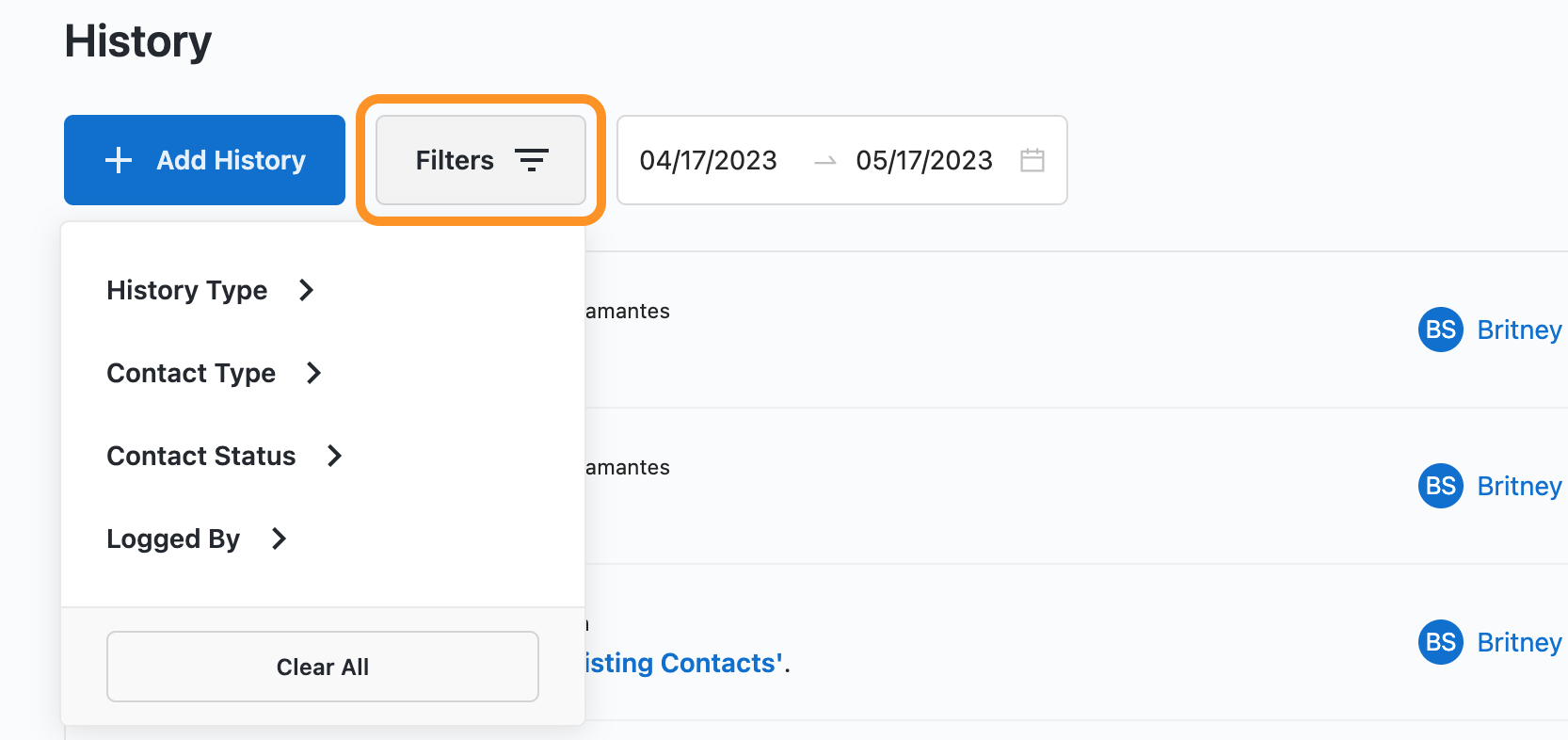Select the History Type filter option
The height and width of the screenshot is (740, 1568).
point(187,290)
